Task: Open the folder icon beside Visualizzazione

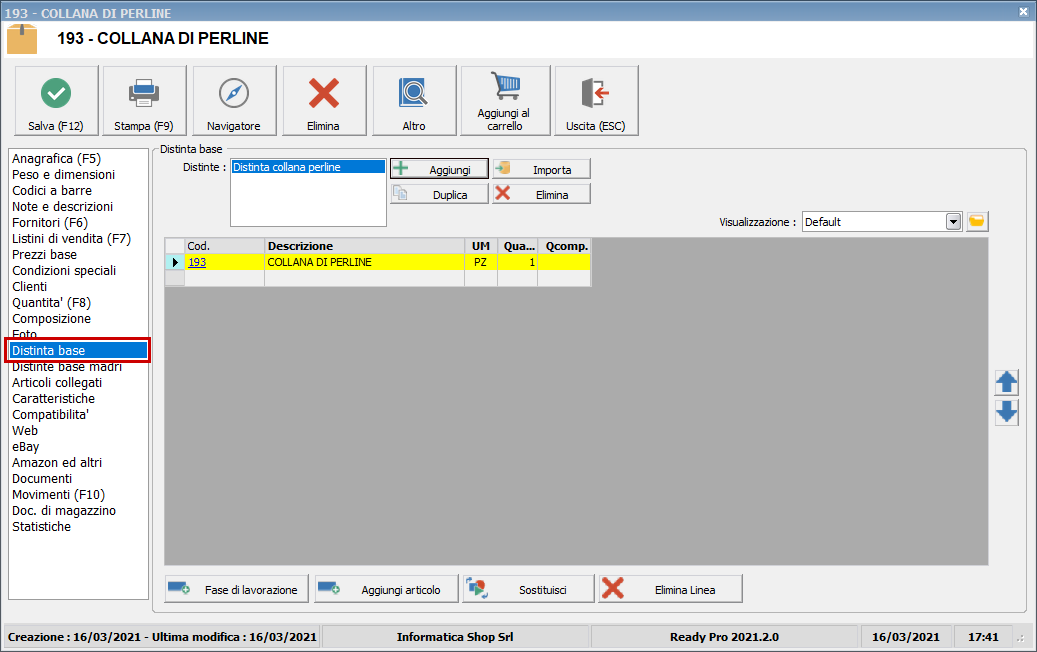Action: pyautogui.click(x=976, y=221)
